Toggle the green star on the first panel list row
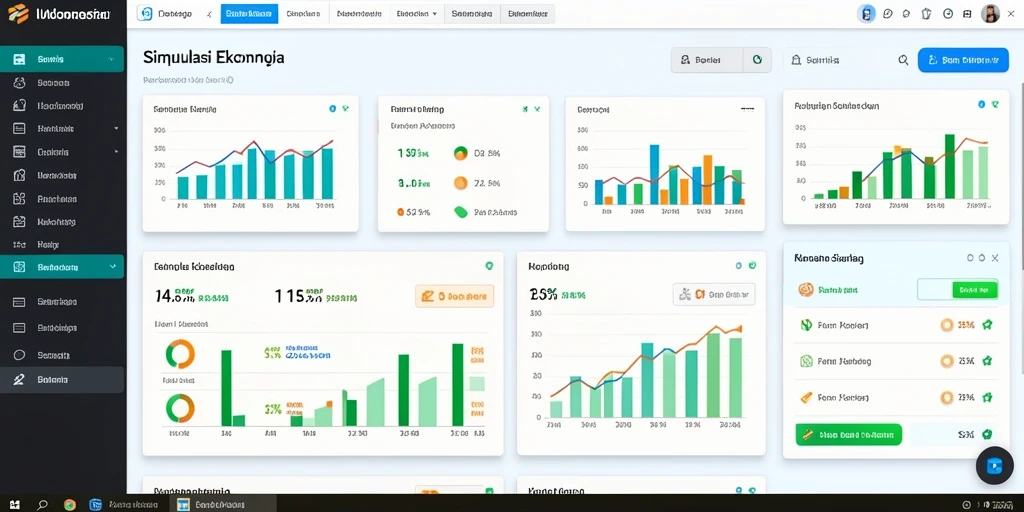Viewport: 1024px width, 512px height. pos(987,325)
